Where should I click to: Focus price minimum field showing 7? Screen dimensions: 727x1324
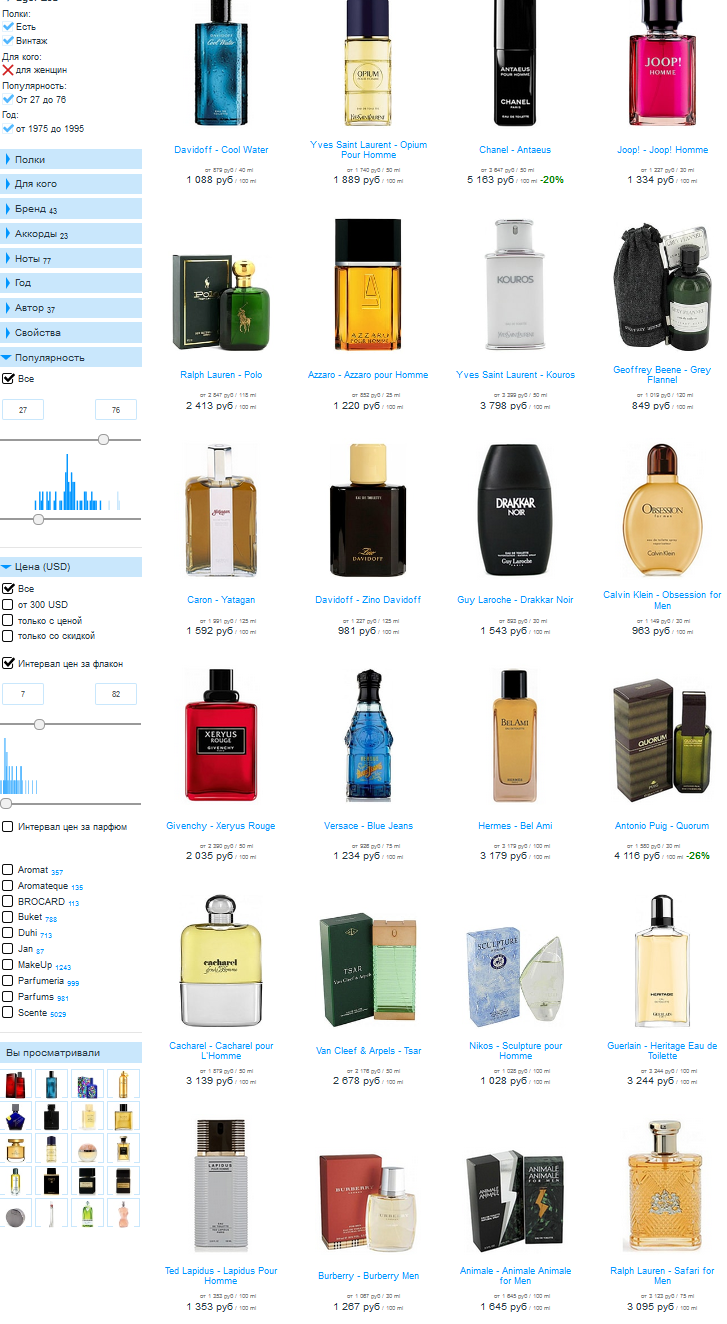[x=23, y=694]
